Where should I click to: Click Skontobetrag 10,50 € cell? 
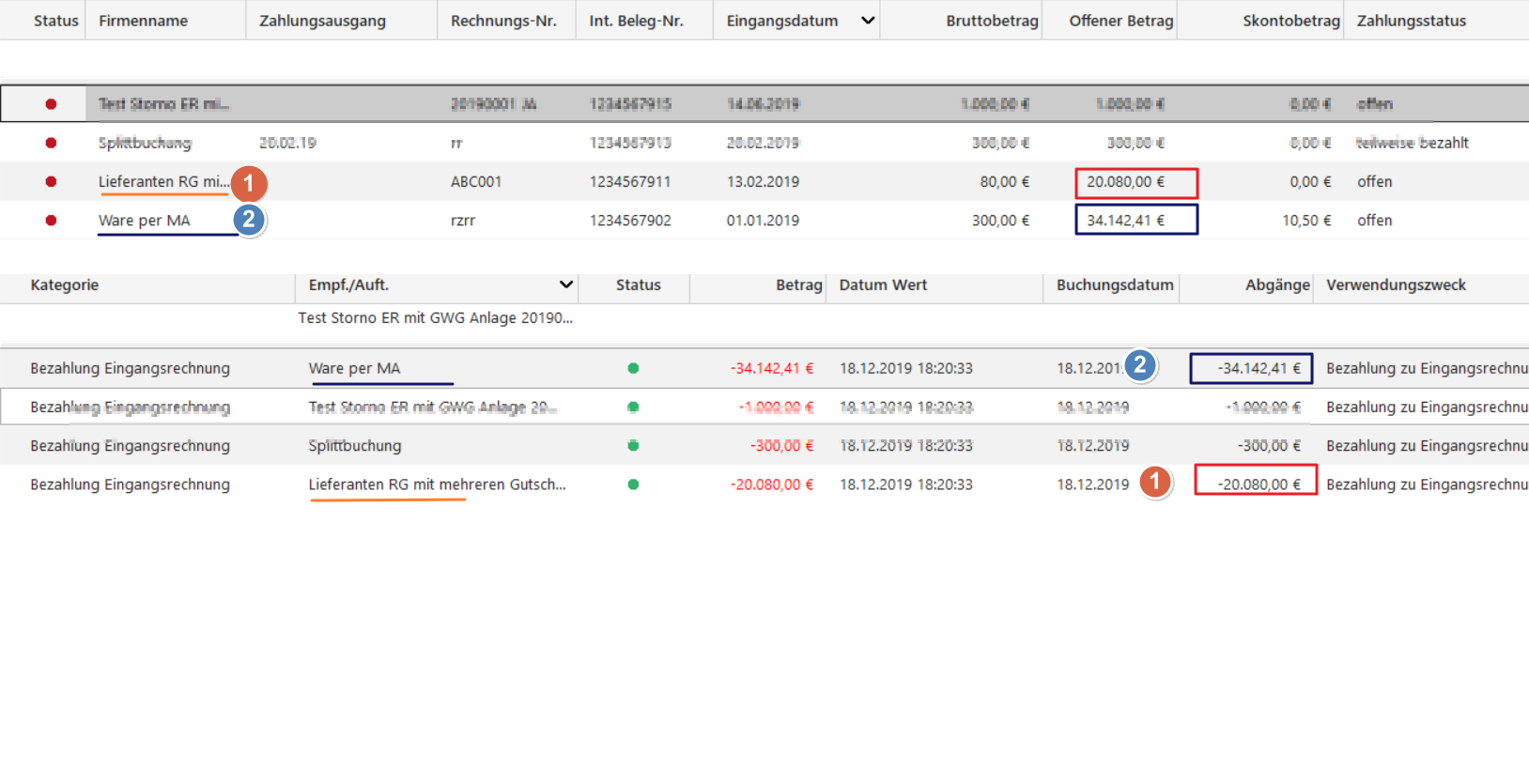click(1306, 221)
